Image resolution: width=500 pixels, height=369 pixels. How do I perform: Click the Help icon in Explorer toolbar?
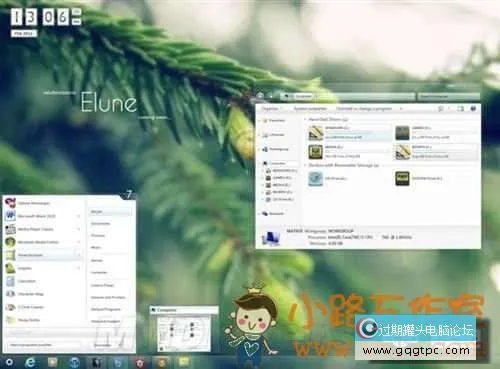click(x=473, y=109)
